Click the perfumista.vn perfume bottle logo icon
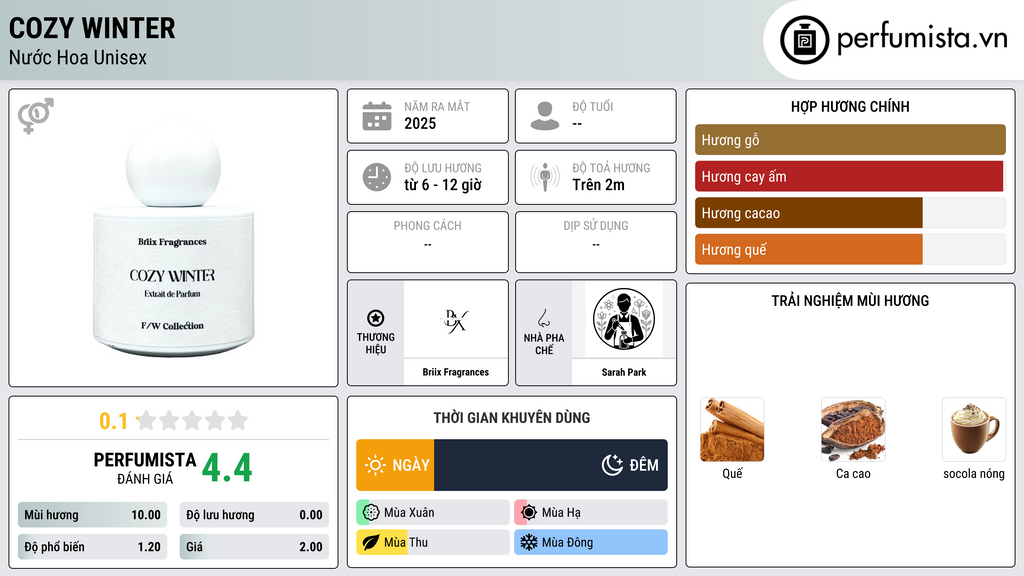1024x576 pixels. (804, 40)
